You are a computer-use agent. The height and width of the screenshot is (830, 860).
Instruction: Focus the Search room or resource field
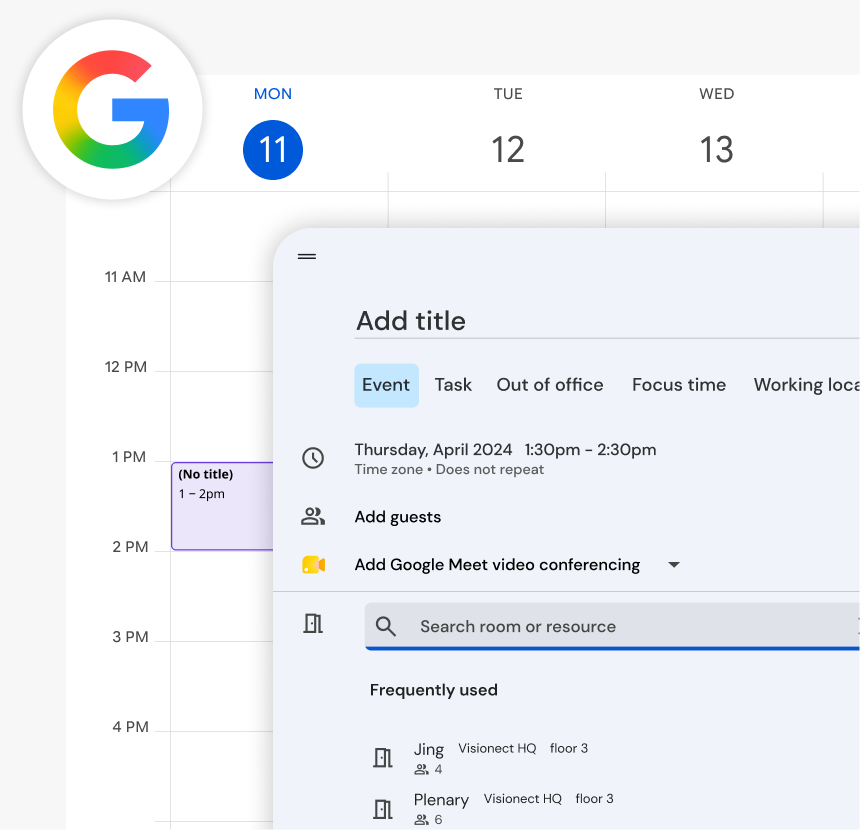[x=612, y=626]
